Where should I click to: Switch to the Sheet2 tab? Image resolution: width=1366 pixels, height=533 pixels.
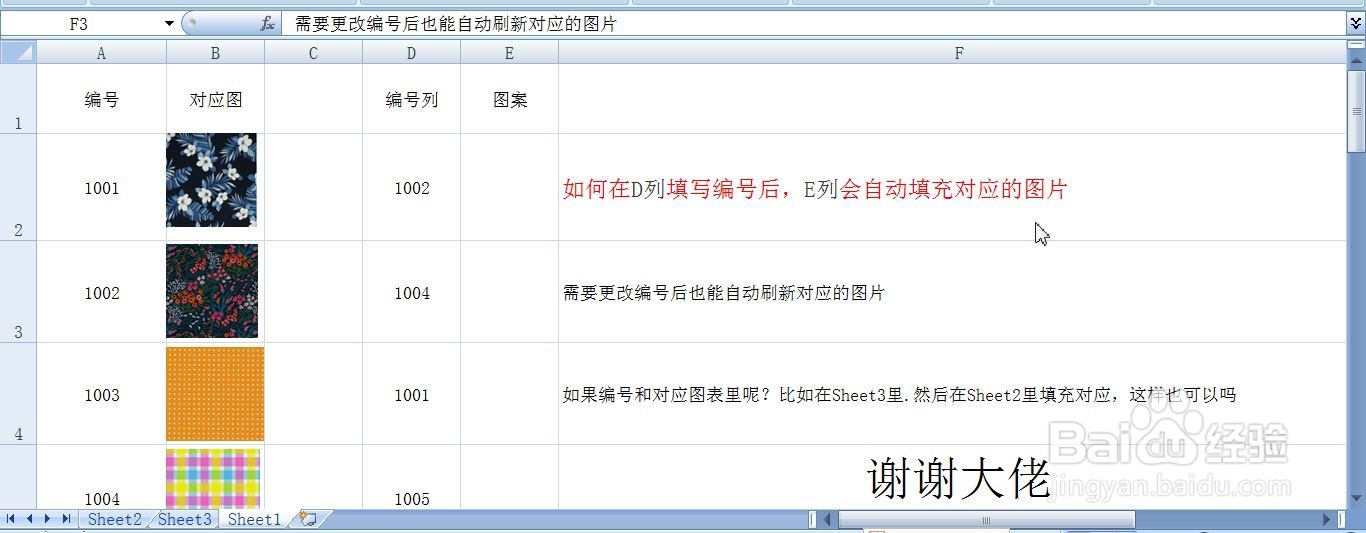pyautogui.click(x=114, y=519)
